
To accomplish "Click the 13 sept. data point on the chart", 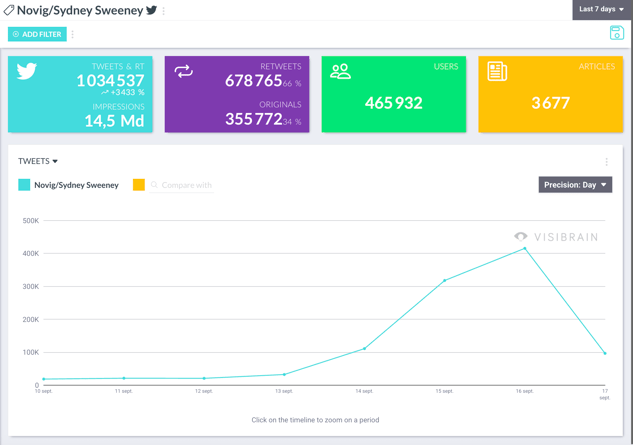I will 284,374.
